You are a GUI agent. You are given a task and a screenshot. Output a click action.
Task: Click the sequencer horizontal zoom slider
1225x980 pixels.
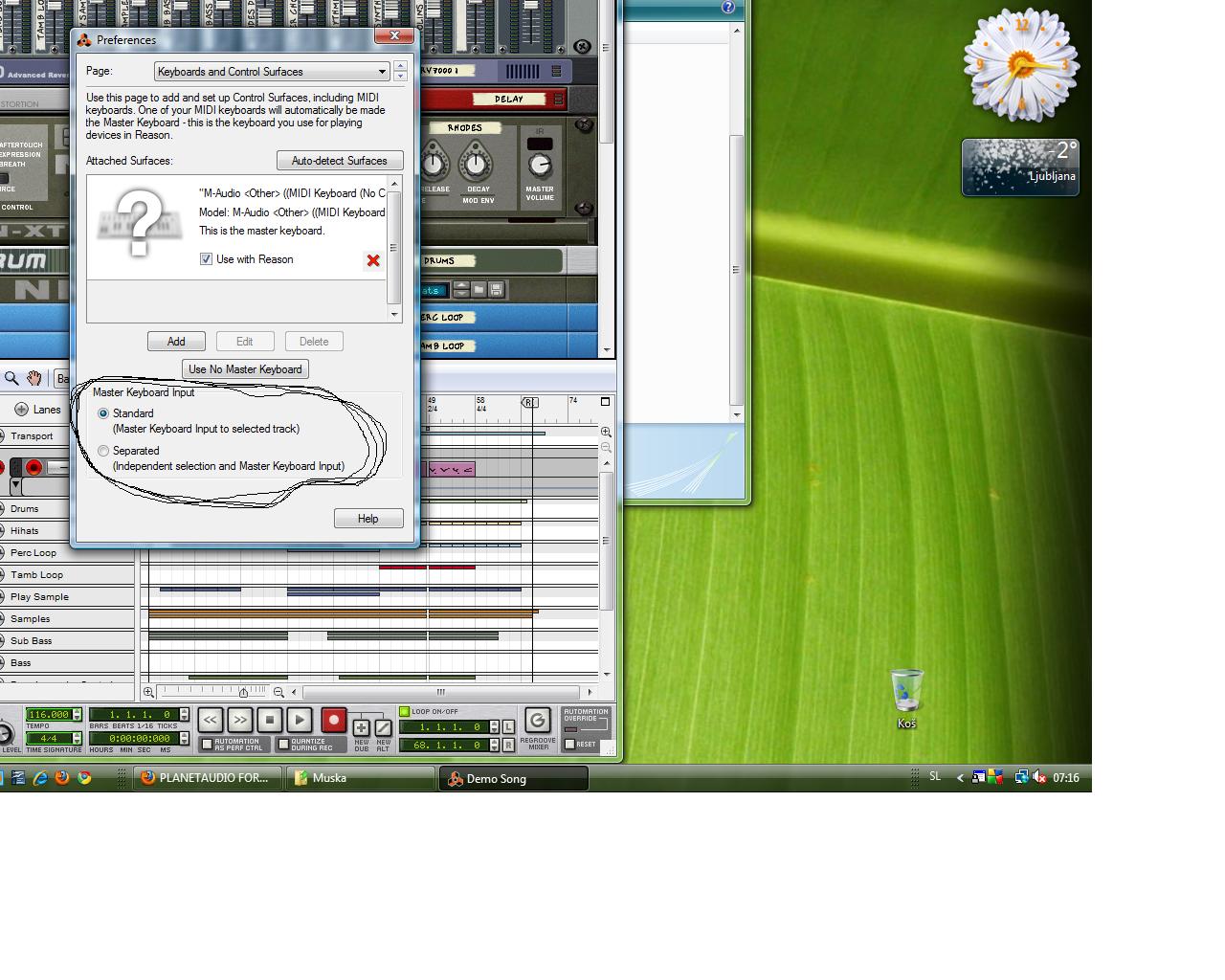243,692
